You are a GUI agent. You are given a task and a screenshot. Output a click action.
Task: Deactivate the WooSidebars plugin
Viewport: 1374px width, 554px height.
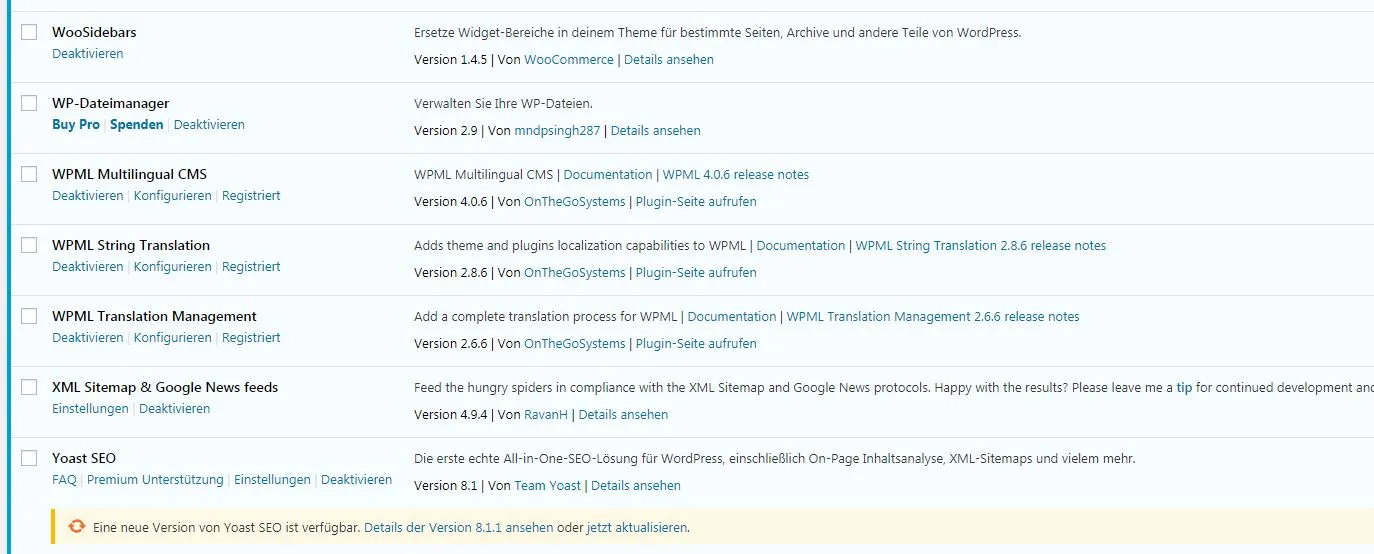(88, 54)
